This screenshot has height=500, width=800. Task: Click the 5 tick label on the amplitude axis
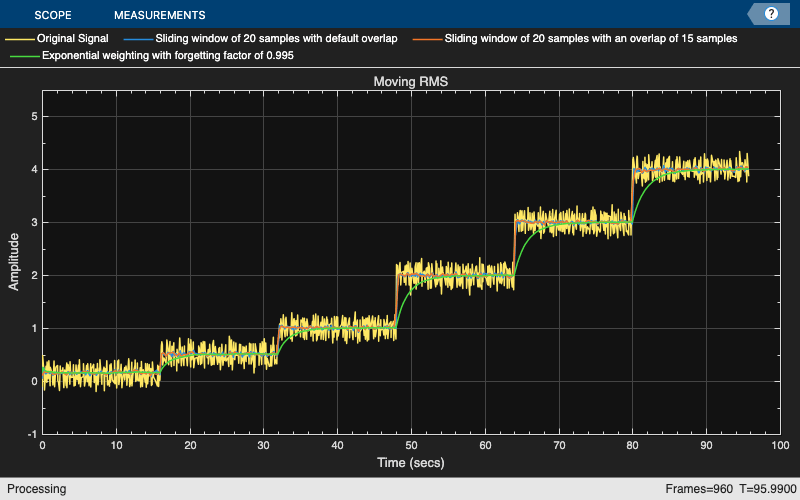pos(32,116)
